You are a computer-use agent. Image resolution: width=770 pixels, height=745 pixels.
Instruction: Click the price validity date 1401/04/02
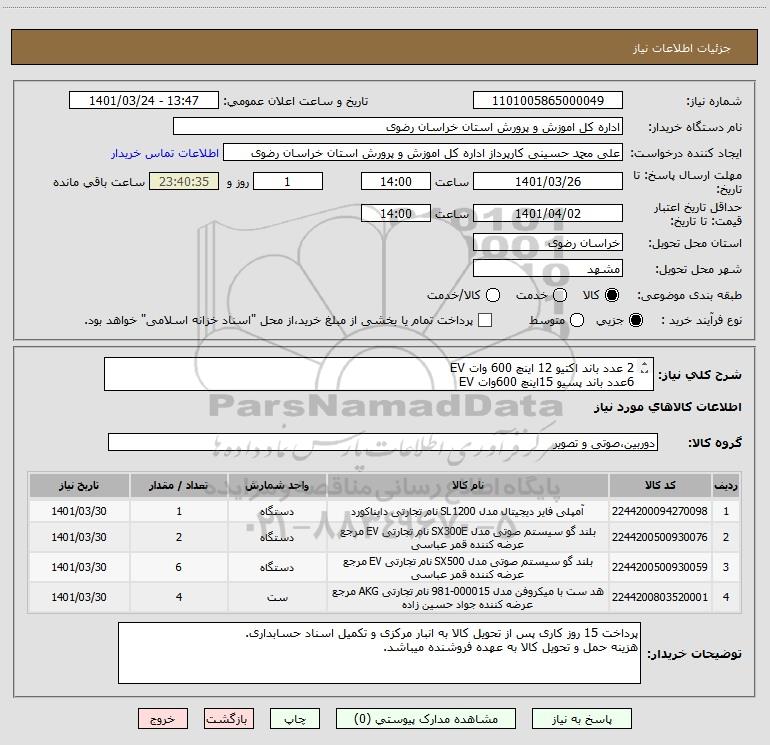point(548,213)
